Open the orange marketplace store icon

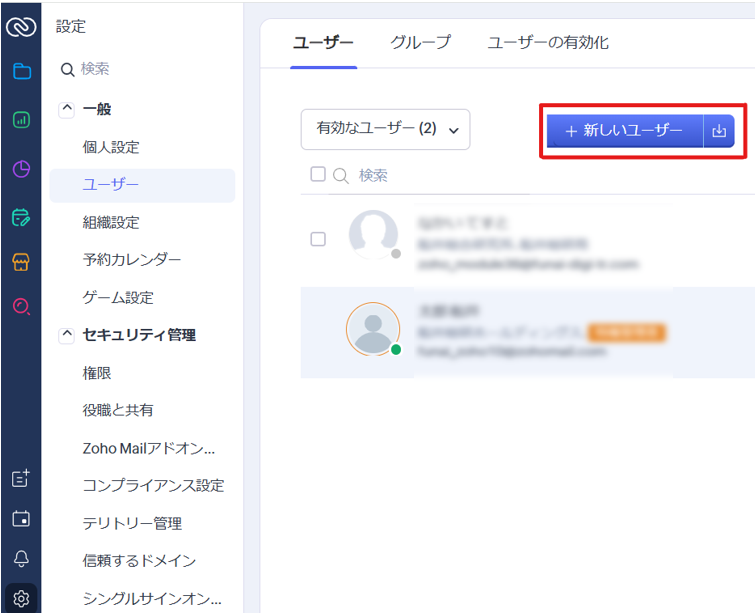(21, 262)
